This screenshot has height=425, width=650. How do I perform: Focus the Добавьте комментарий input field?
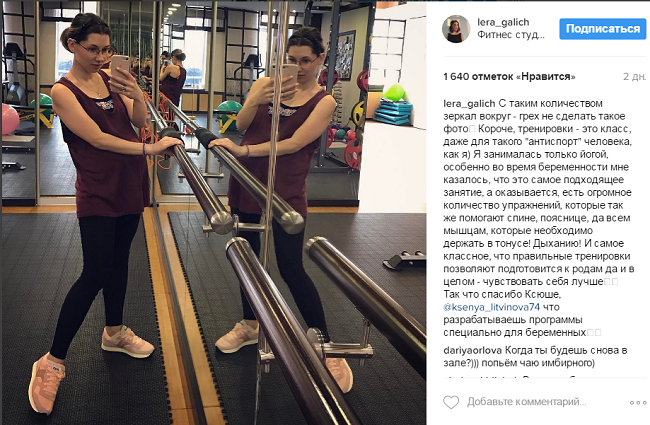point(526,402)
